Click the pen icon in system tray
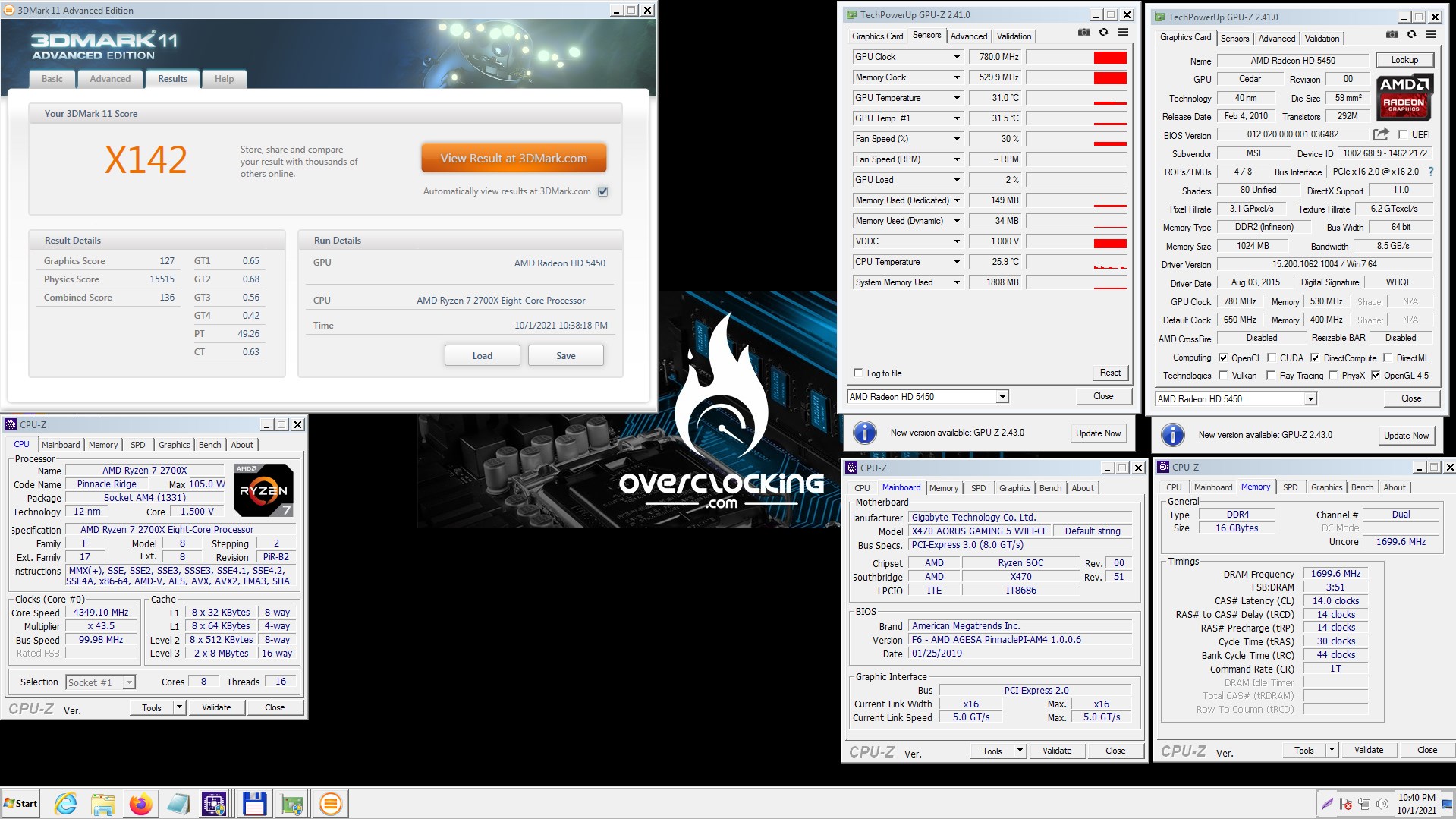Screen dimensions: 1456x819 1327,804
